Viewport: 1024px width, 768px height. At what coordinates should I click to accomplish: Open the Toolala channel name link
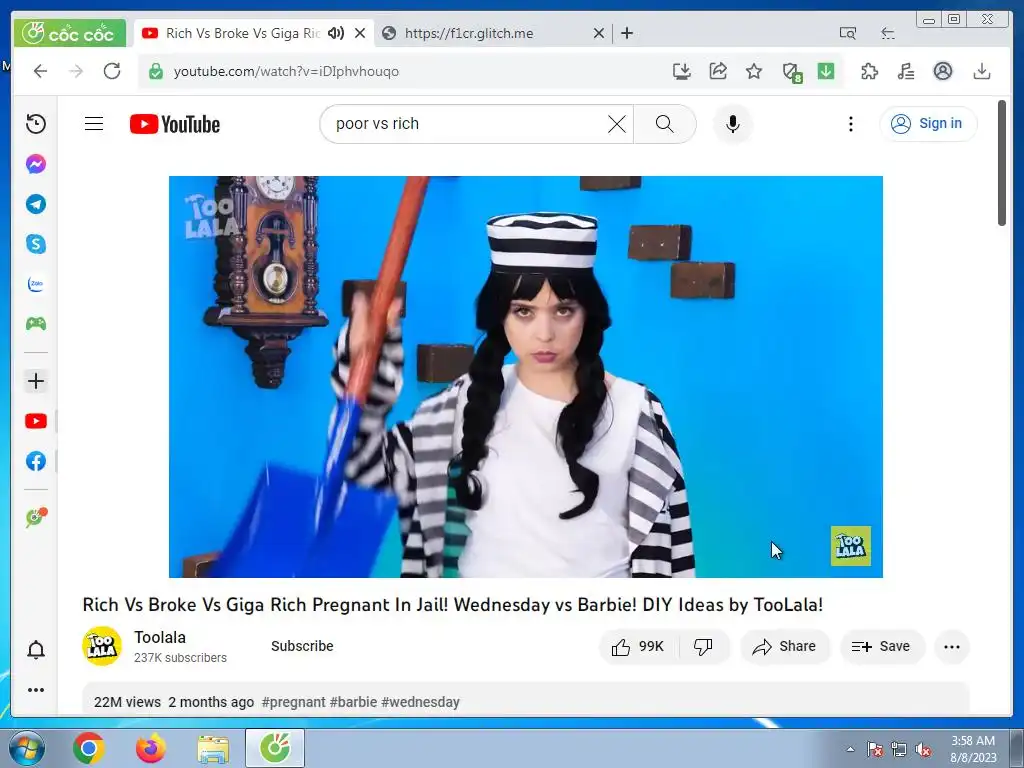[160, 637]
